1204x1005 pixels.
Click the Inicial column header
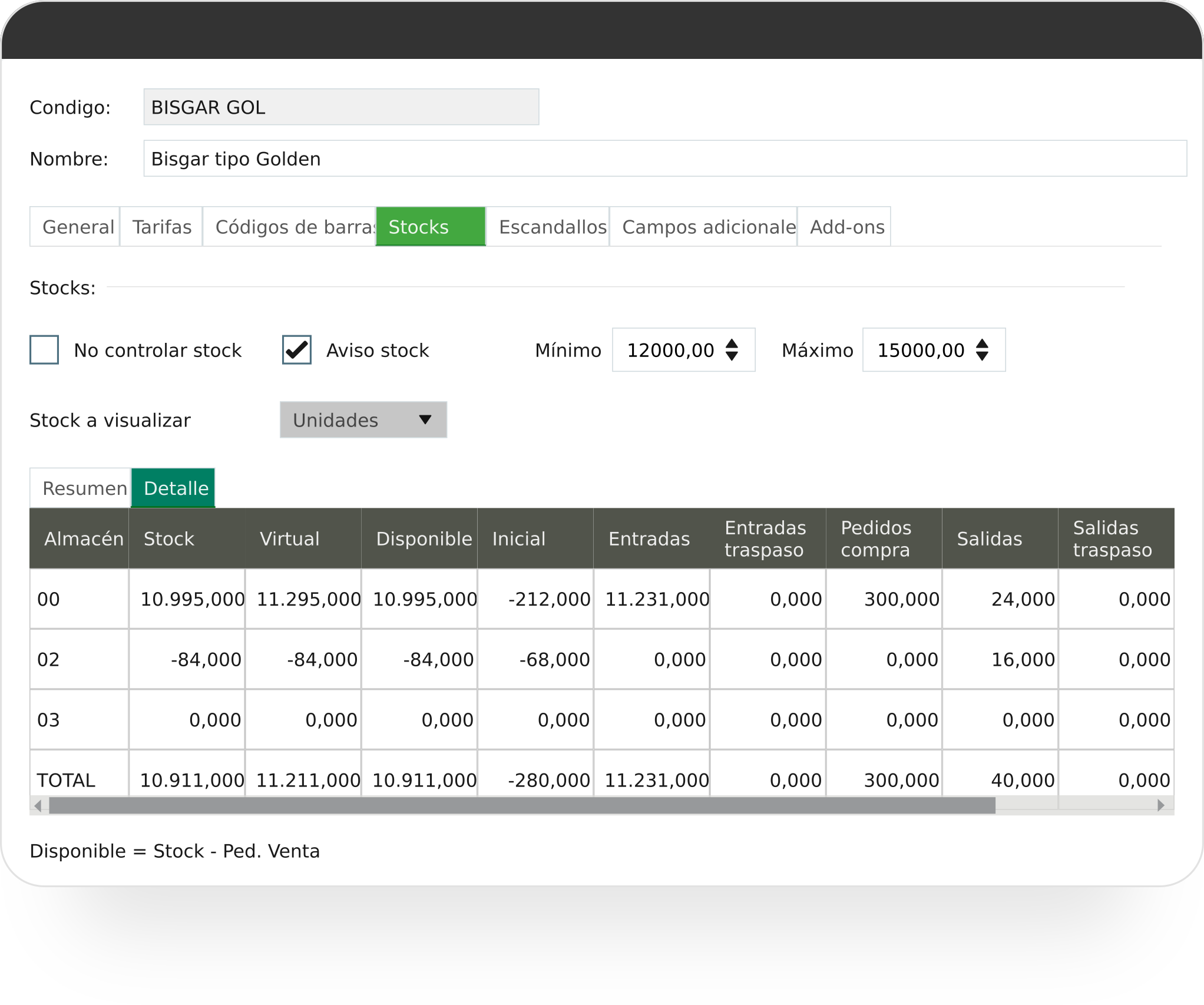(535, 538)
